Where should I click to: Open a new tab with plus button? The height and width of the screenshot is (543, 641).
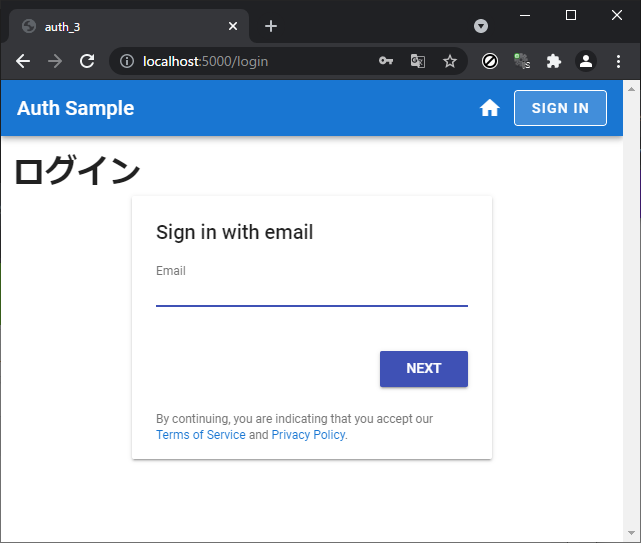click(271, 26)
